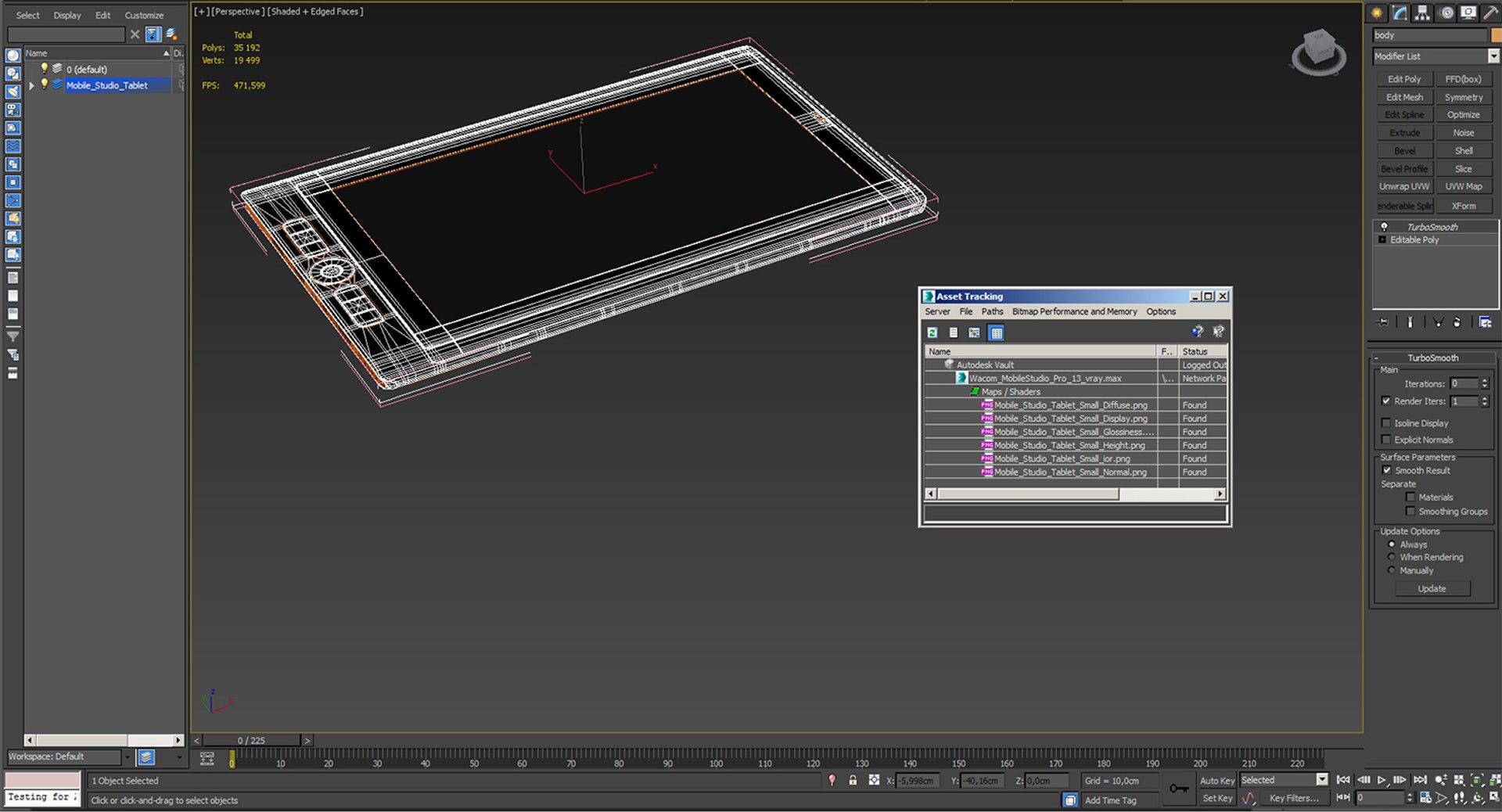Click Show End Result toggle icon
The width and height of the screenshot is (1502, 812).
pos(1410,322)
